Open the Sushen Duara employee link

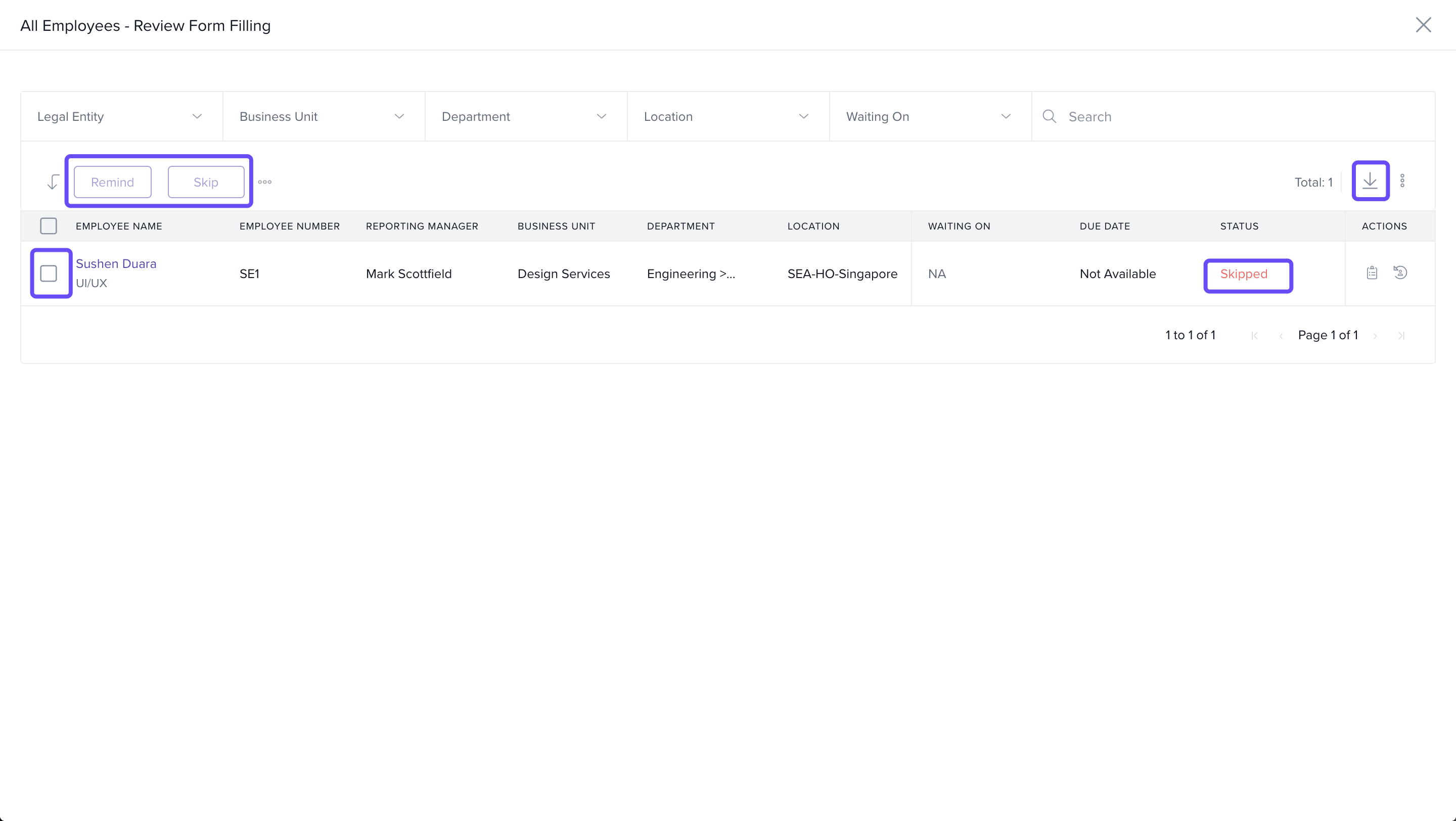(x=116, y=264)
